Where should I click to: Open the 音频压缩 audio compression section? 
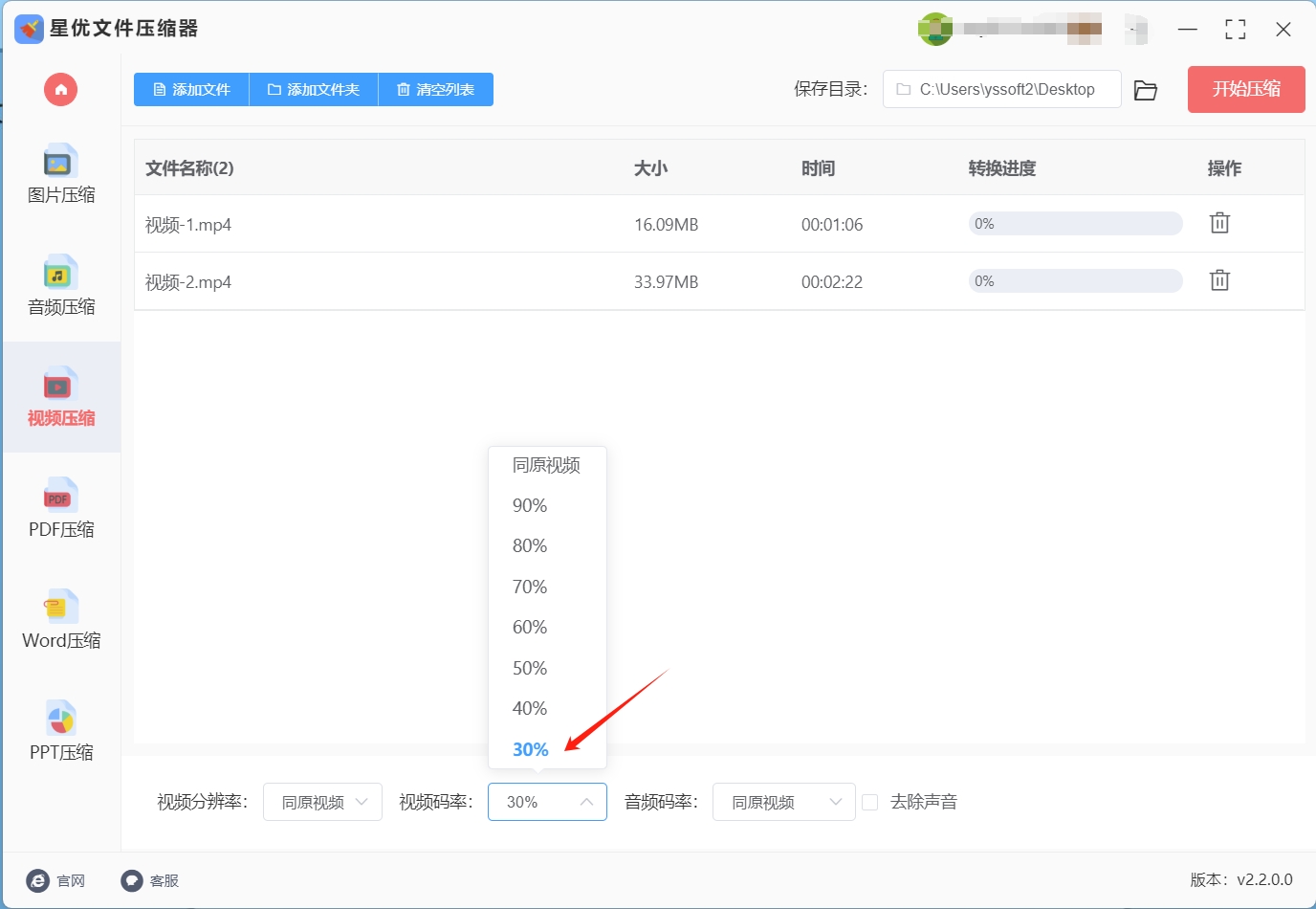click(61, 286)
